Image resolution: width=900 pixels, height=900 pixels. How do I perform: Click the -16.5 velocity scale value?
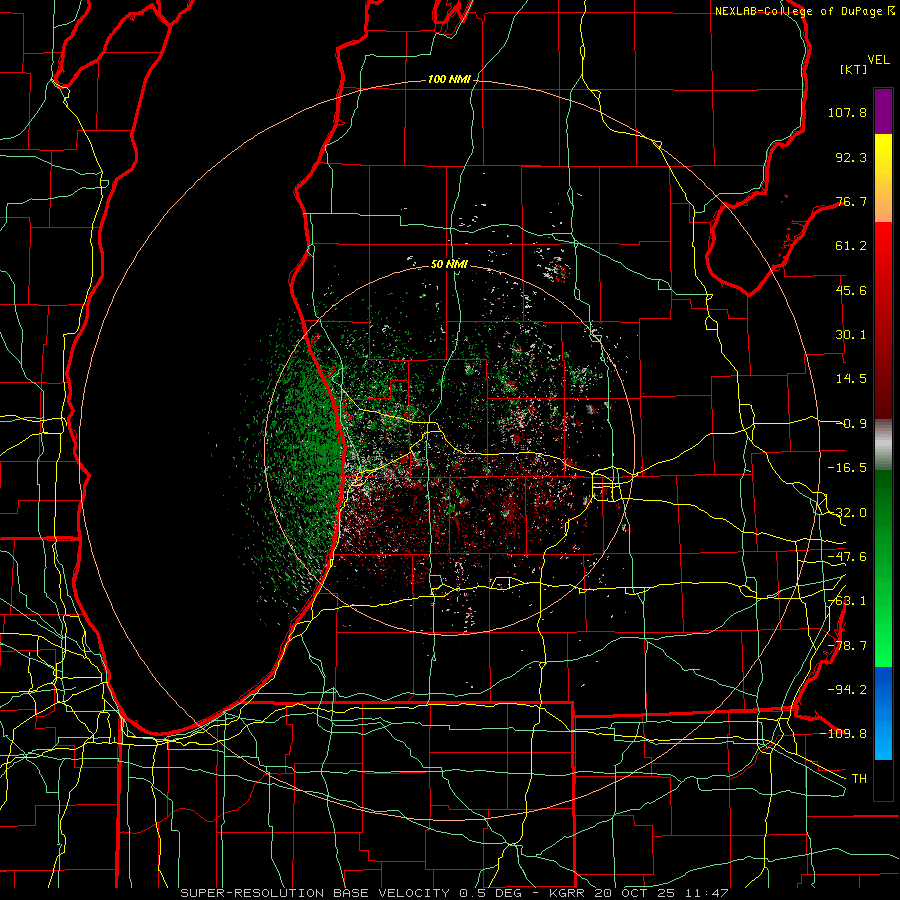pos(847,468)
